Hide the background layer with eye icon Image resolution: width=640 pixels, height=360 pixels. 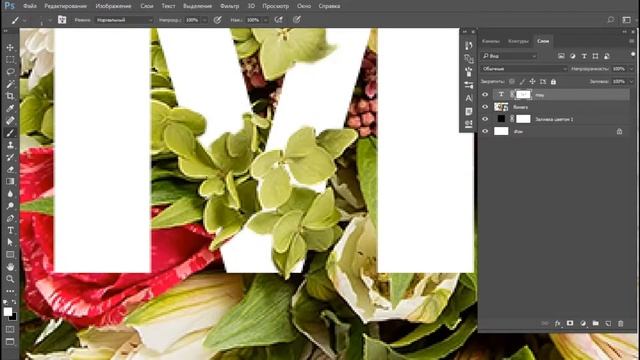[x=485, y=131]
